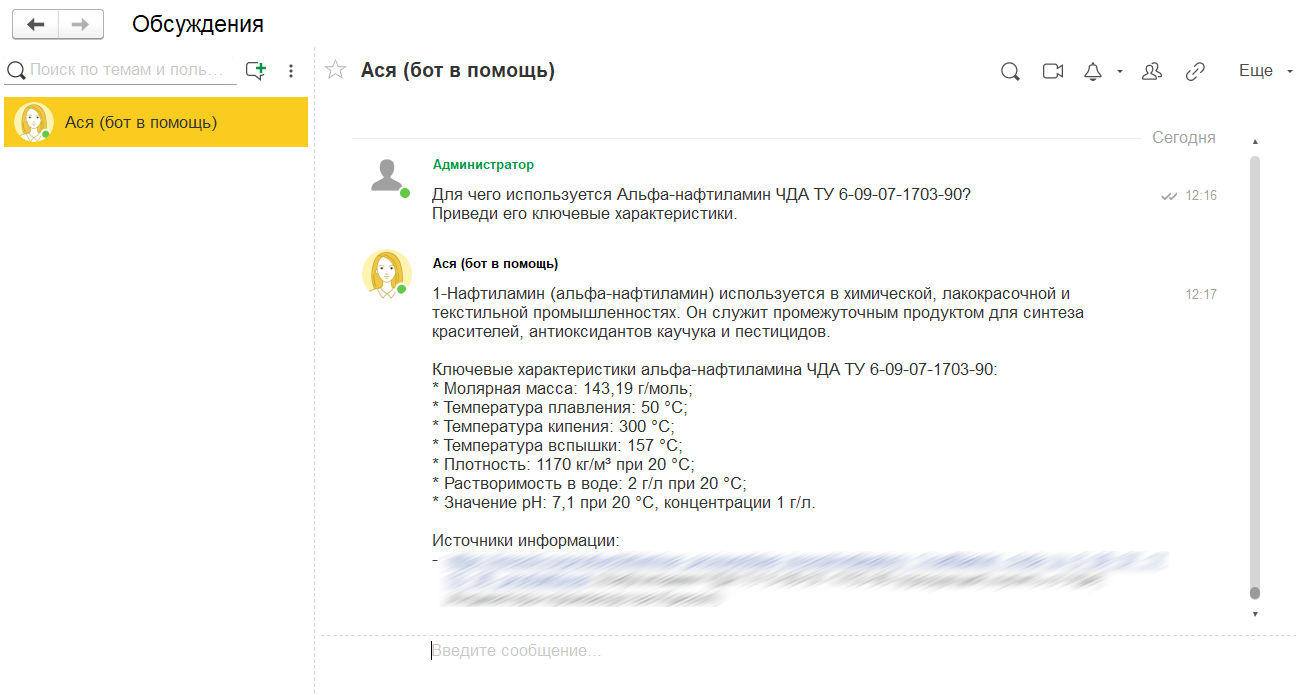Add participants to the conversation
Viewport: 1305px width, 695px height.
[1152, 71]
